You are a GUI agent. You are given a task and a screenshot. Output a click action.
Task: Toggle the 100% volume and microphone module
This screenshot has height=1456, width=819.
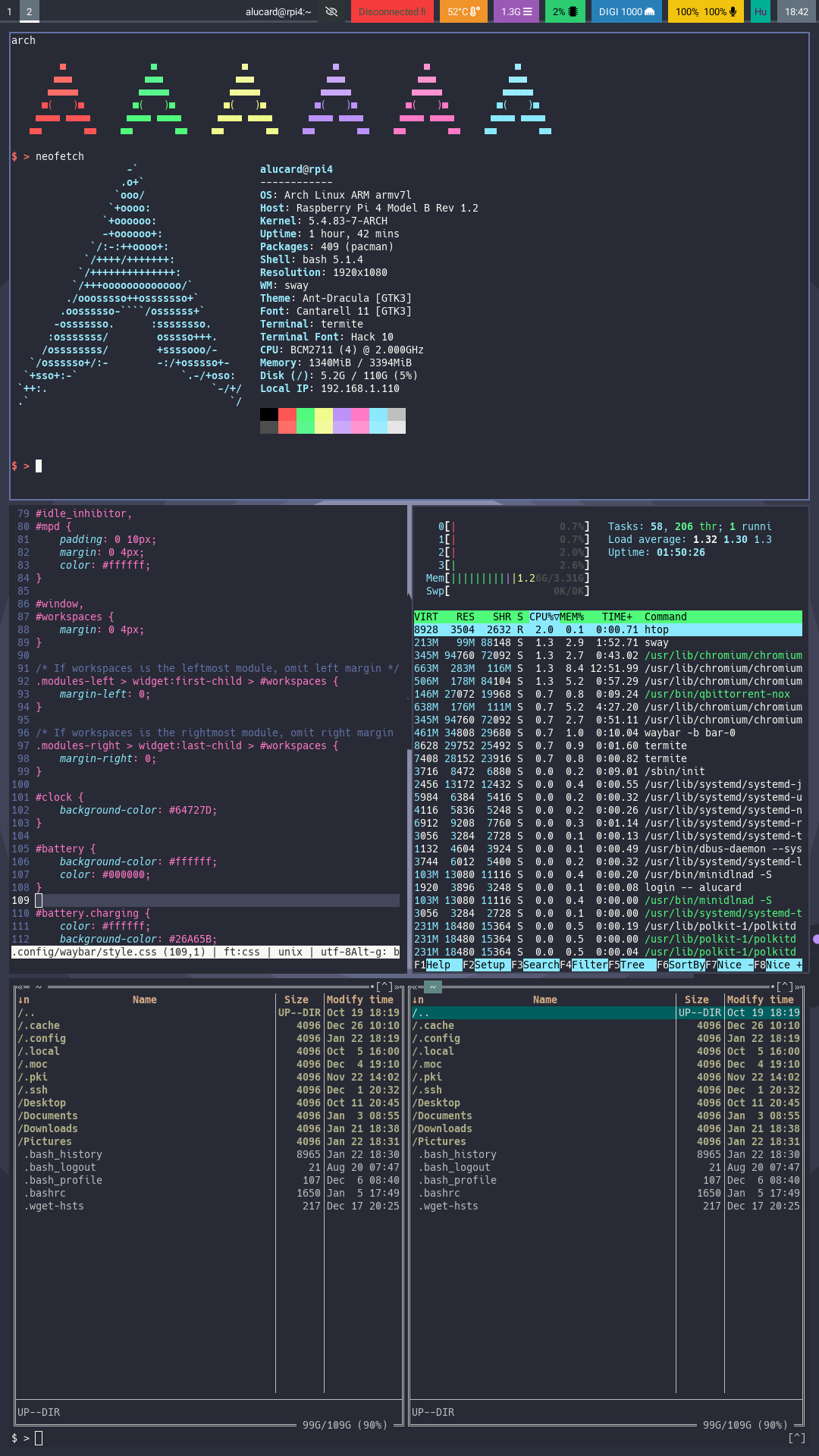click(x=706, y=11)
